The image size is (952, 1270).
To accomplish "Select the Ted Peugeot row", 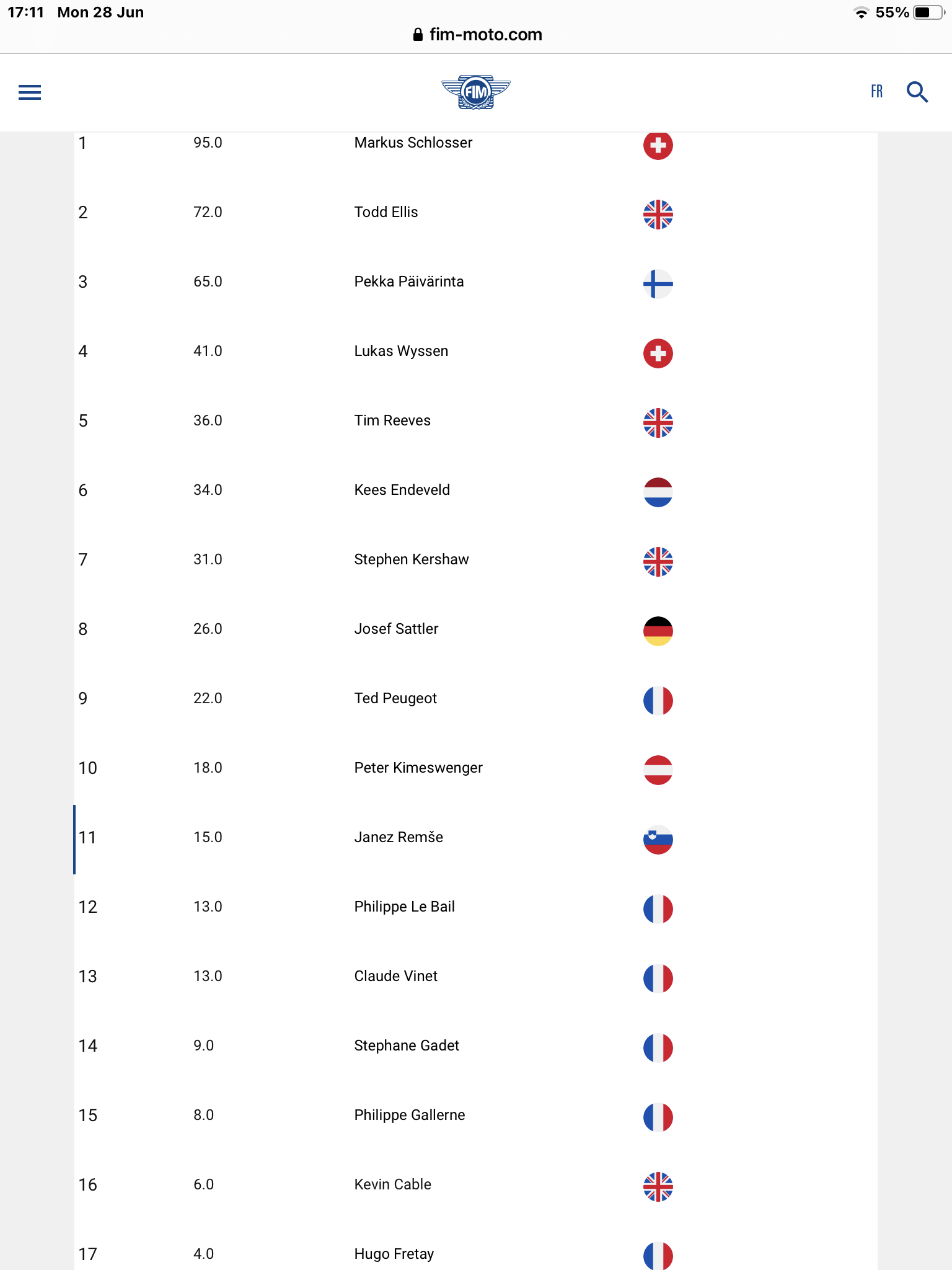I will tap(476, 698).
